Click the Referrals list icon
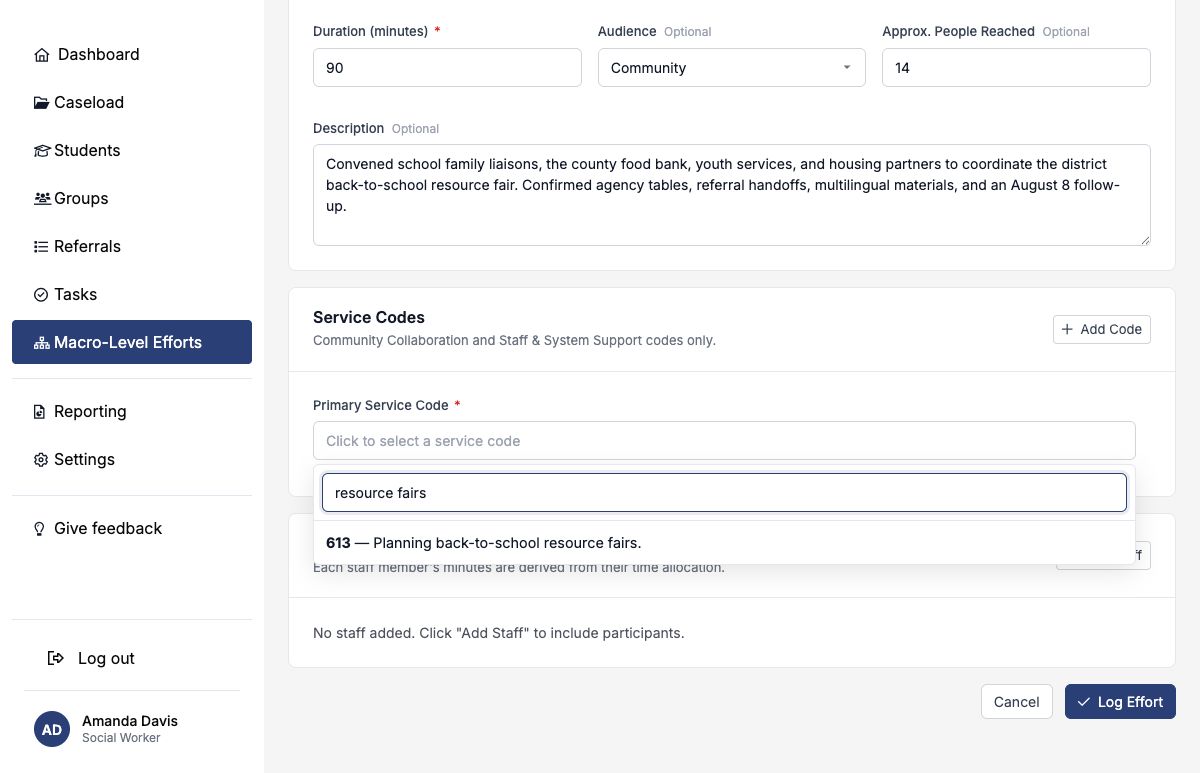The height and width of the screenshot is (773, 1200). point(41,247)
